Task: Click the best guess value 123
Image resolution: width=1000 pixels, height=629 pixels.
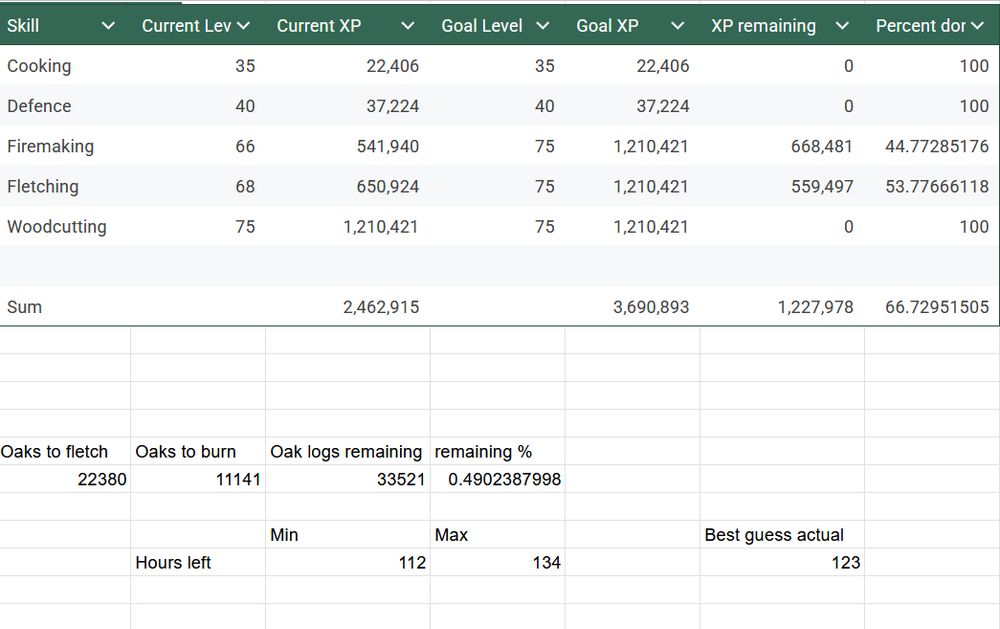Action: pyautogui.click(x=846, y=563)
